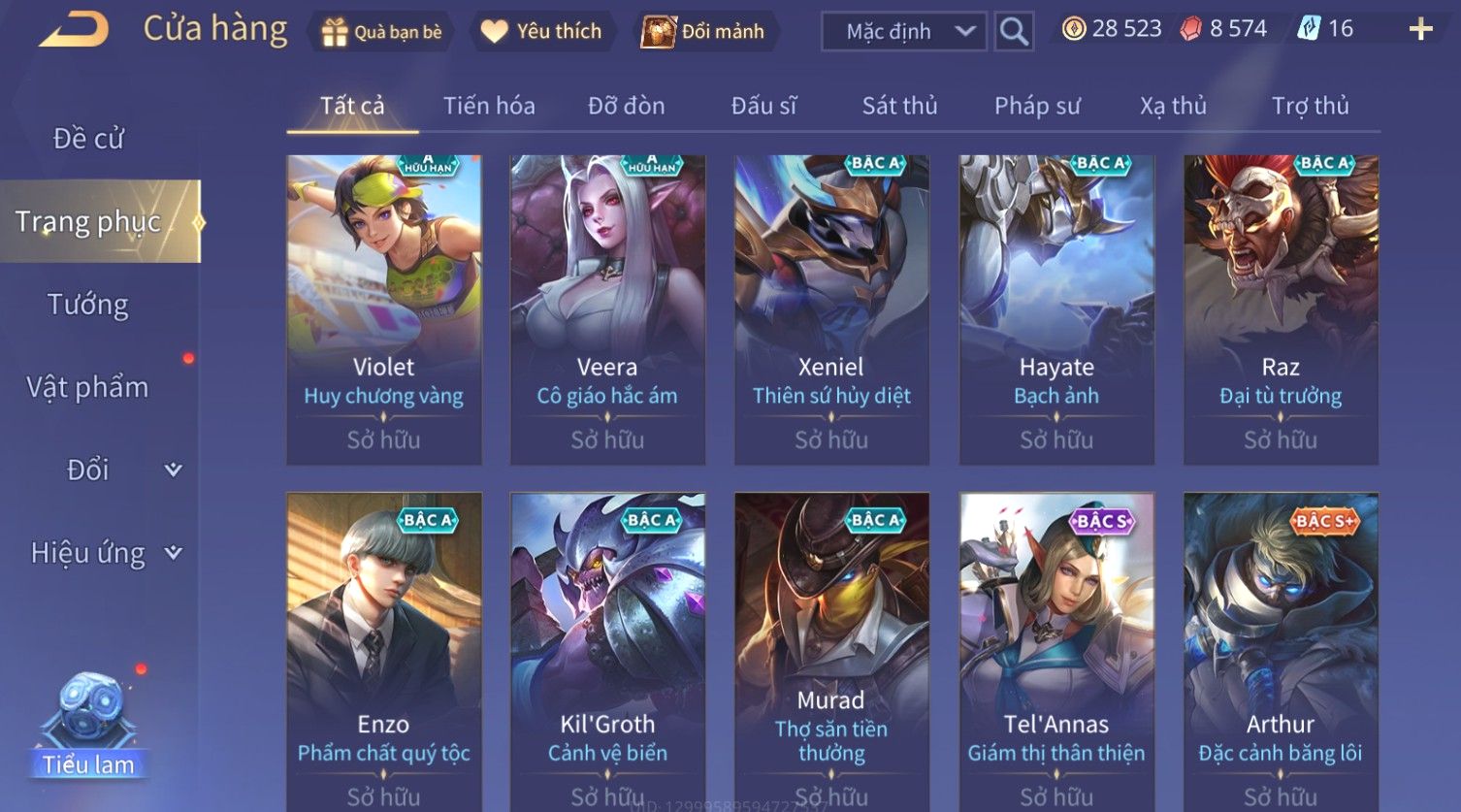Select the Tiến hóa tab
The width and height of the screenshot is (1461, 812).
(489, 106)
